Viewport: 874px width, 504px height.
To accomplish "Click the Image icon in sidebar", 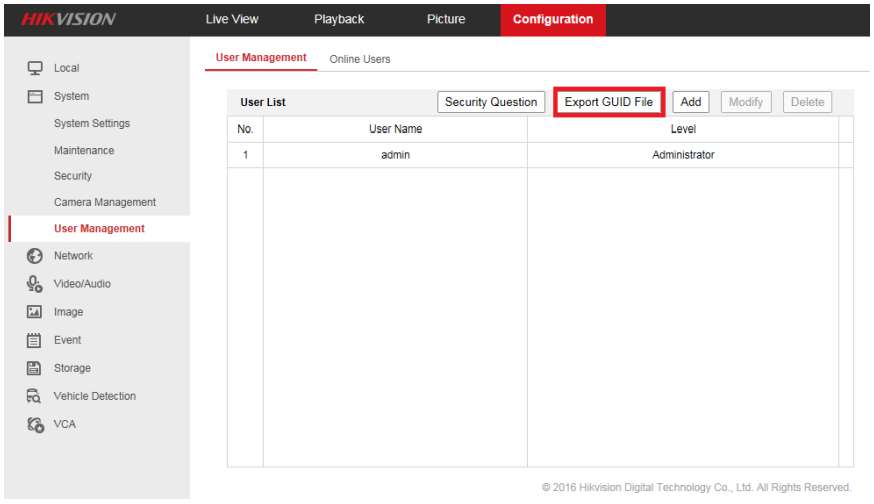I will click(34, 312).
